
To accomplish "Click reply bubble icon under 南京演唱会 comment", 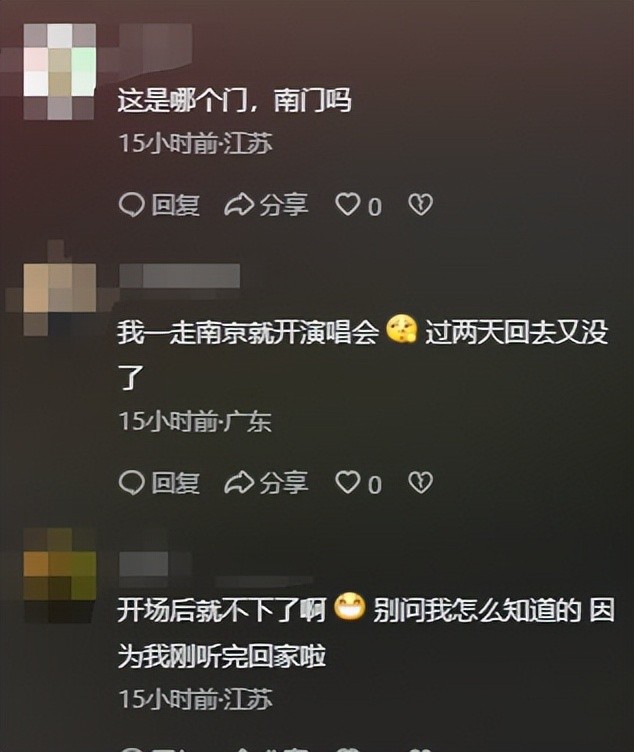I will pyautogui.click(x=131, y=482).
